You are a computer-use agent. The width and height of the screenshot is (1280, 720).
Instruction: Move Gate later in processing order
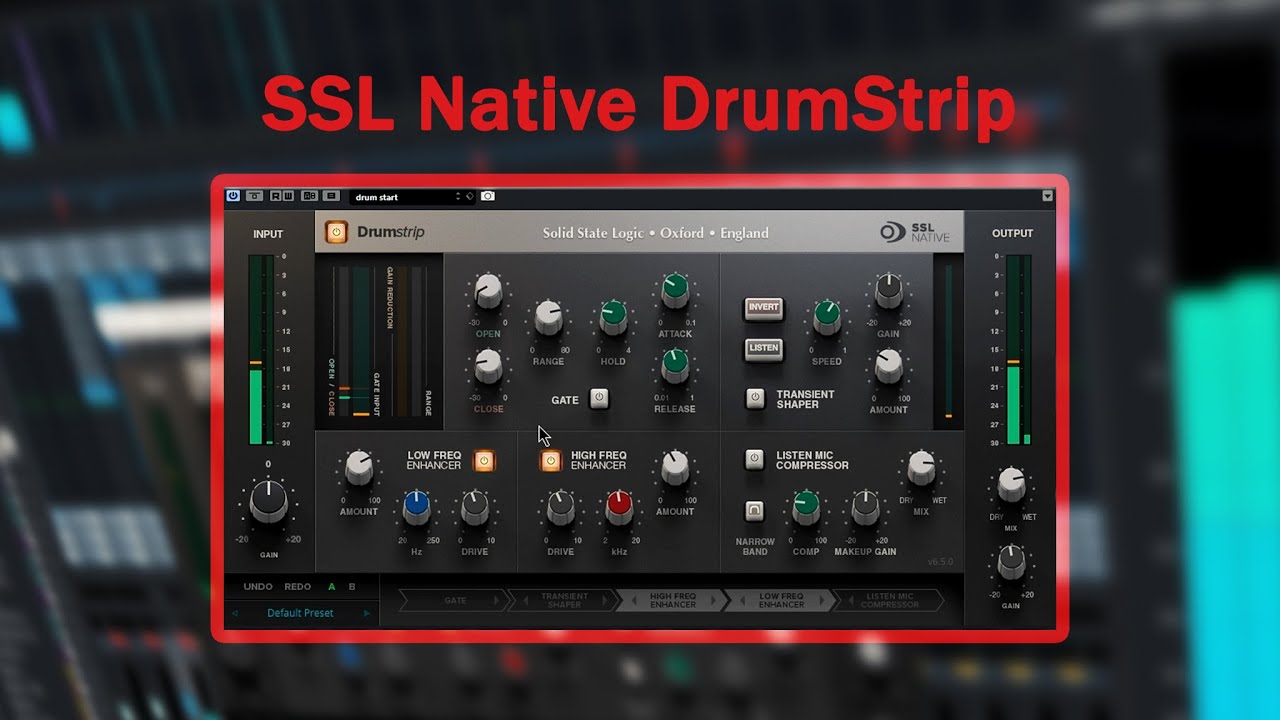click(x=496, y=600)
